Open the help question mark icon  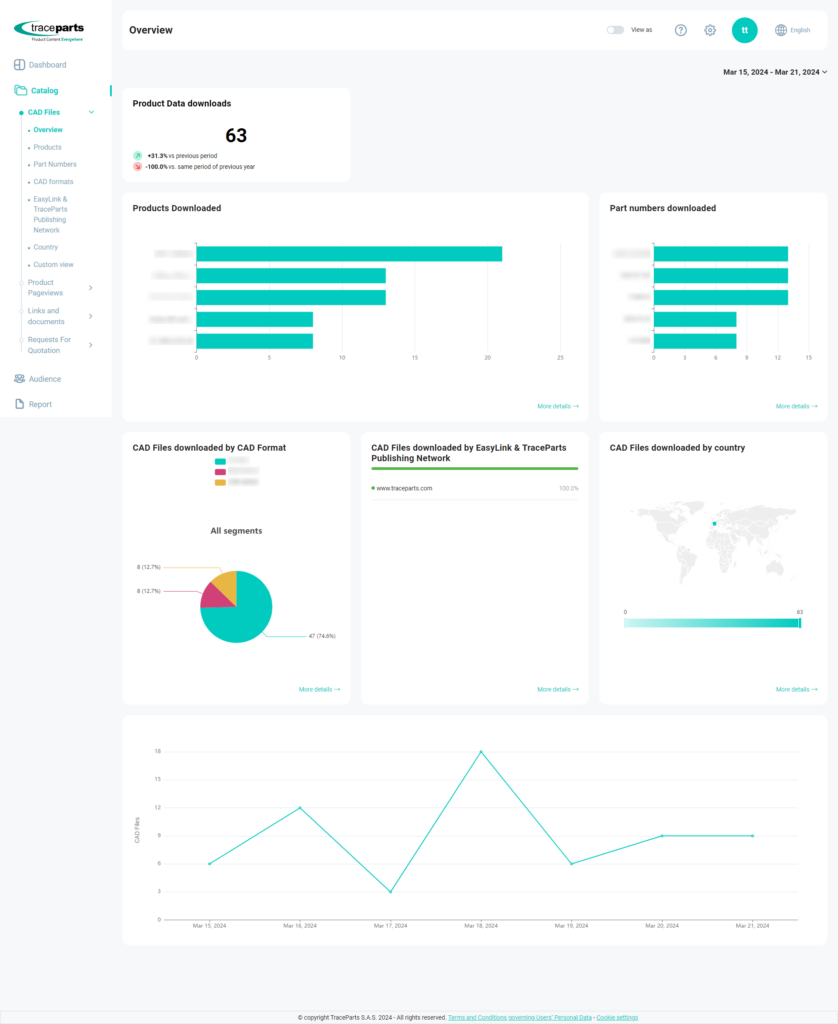click(681, 30)
